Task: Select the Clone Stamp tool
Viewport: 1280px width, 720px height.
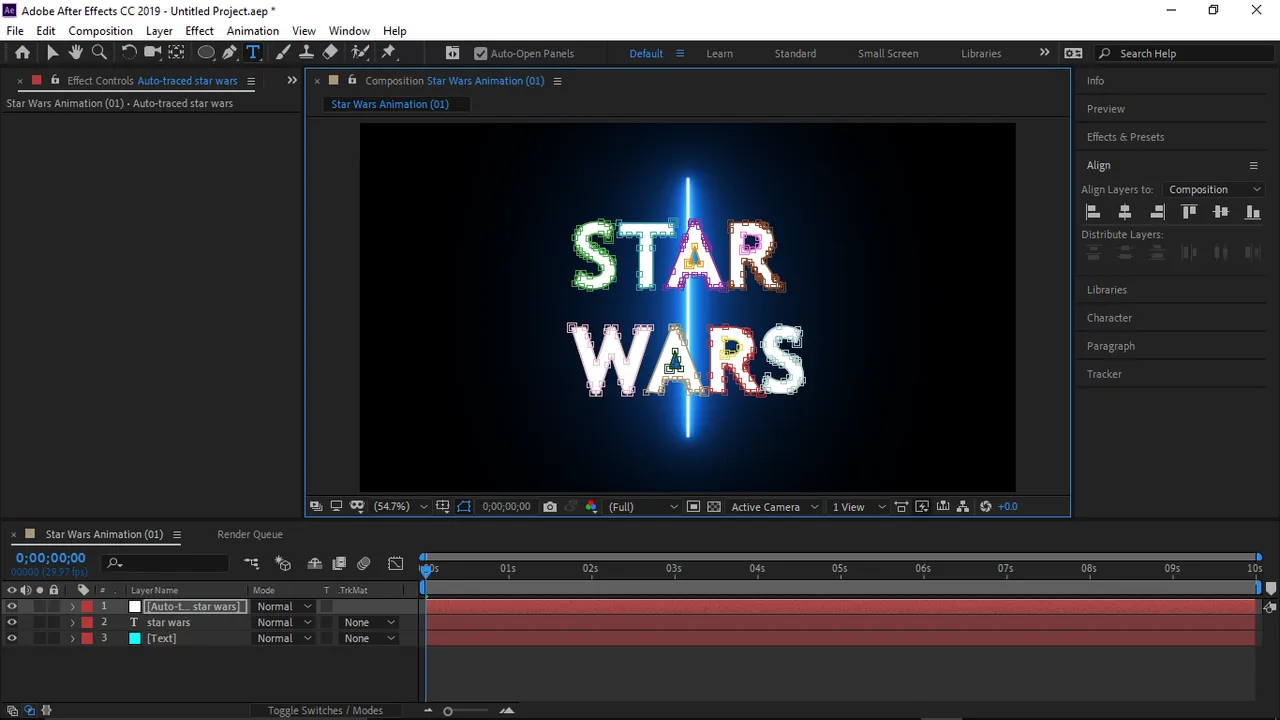Action: point(306,53)
